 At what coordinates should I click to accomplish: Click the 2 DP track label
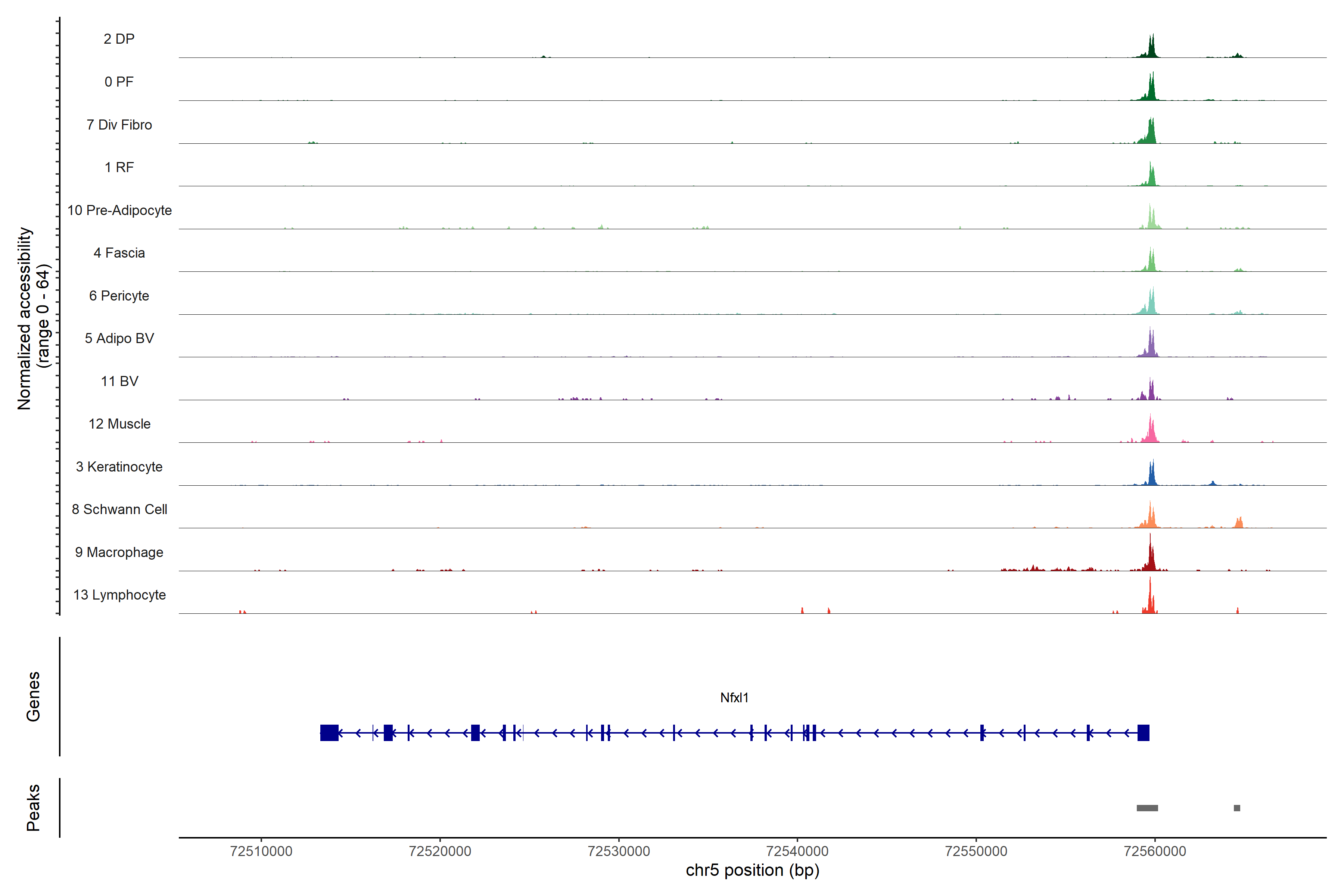(119, 39)
